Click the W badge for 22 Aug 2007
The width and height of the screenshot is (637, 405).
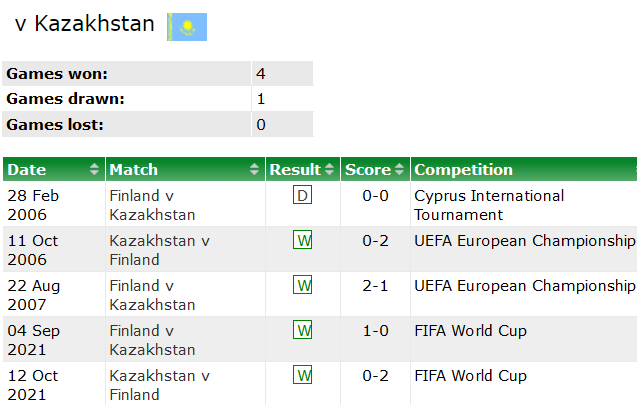click(302, 284)
